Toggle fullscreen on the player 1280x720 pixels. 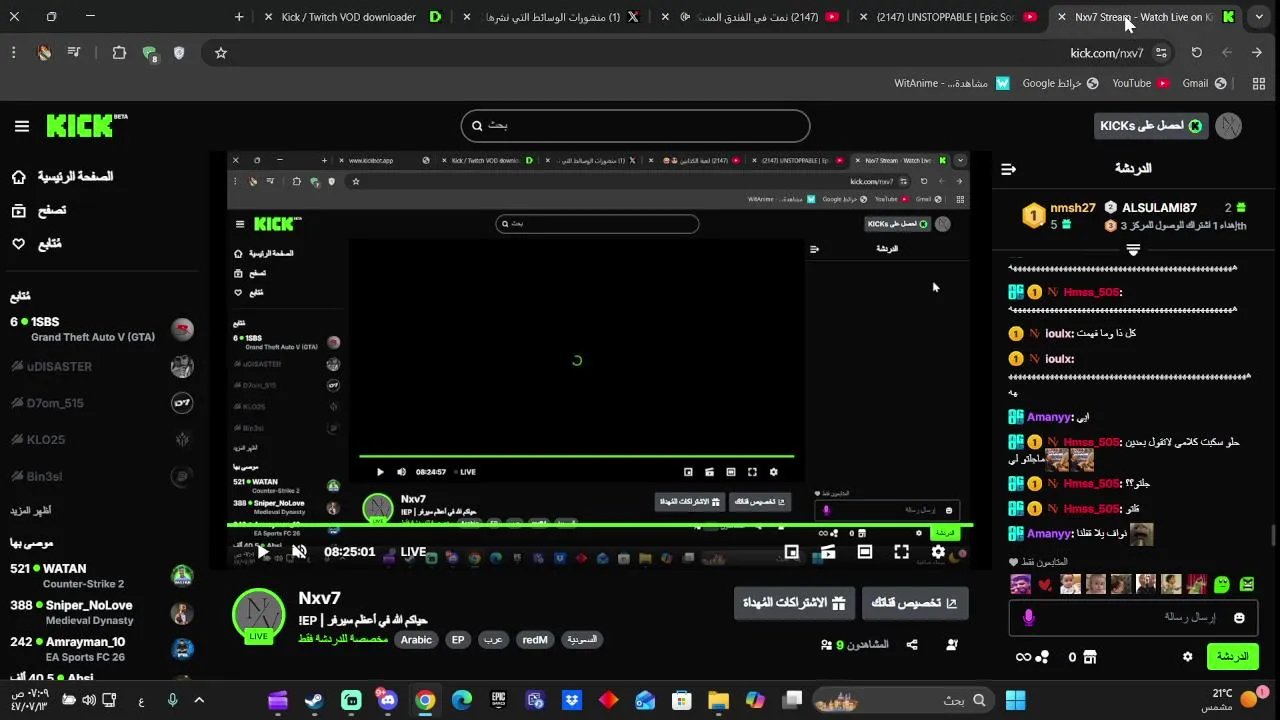click(901, 552)
